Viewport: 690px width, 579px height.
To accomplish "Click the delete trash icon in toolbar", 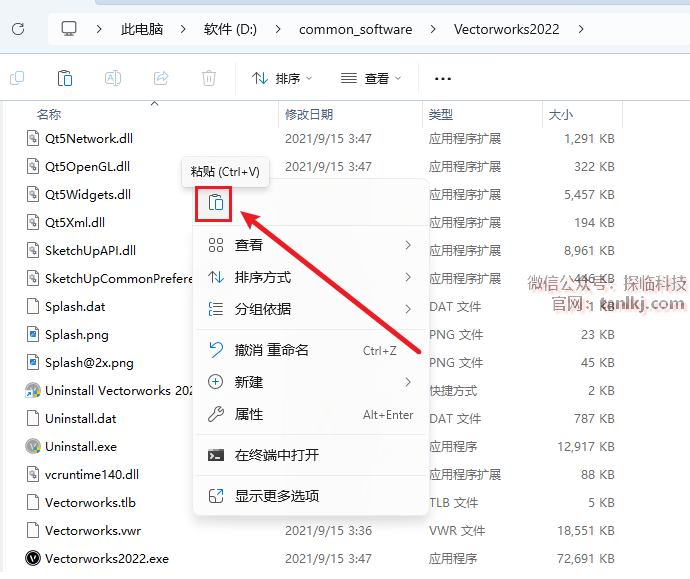I will (209, 78).
